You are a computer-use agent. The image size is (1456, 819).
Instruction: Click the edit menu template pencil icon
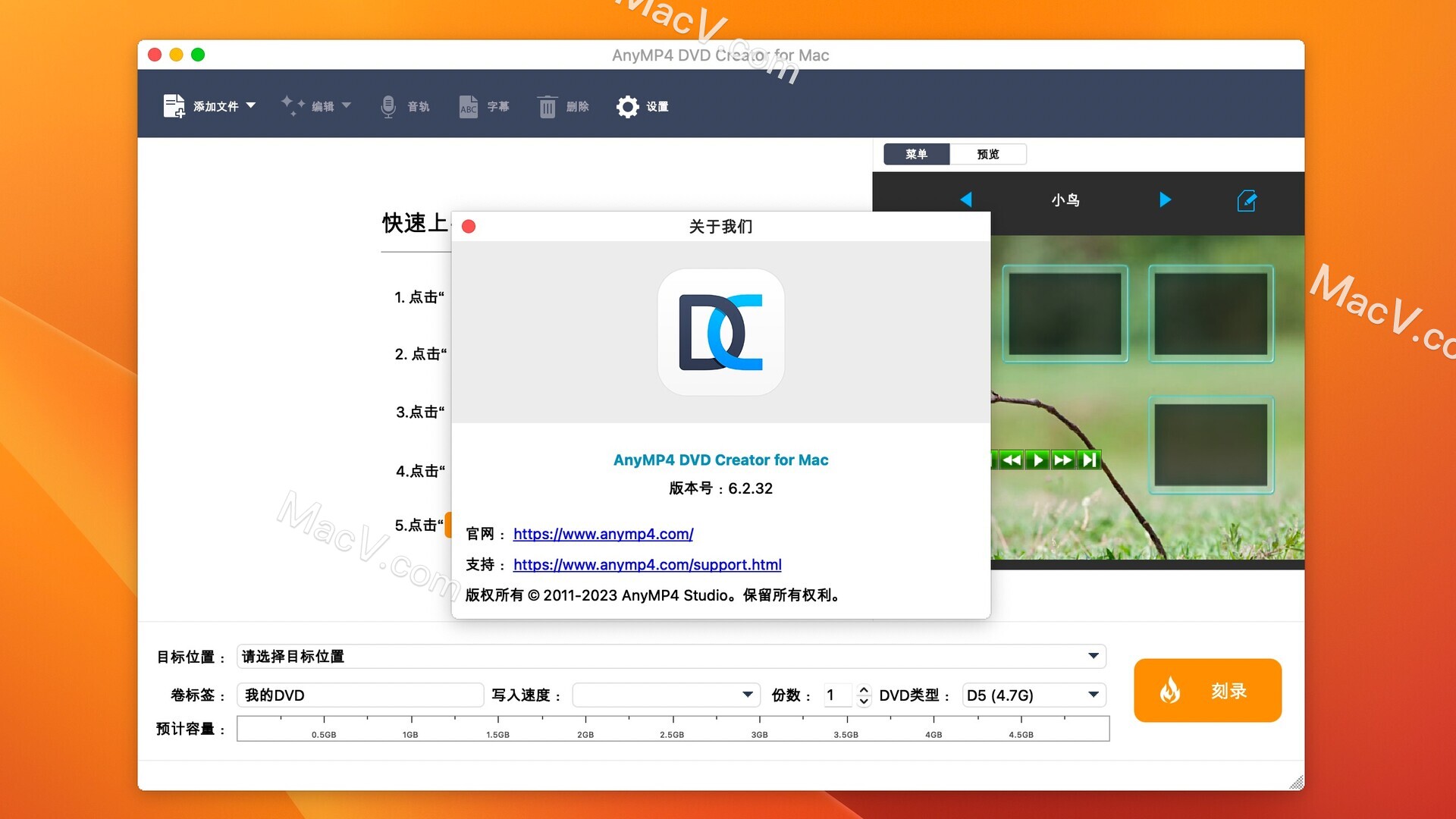click(1247, 200)
